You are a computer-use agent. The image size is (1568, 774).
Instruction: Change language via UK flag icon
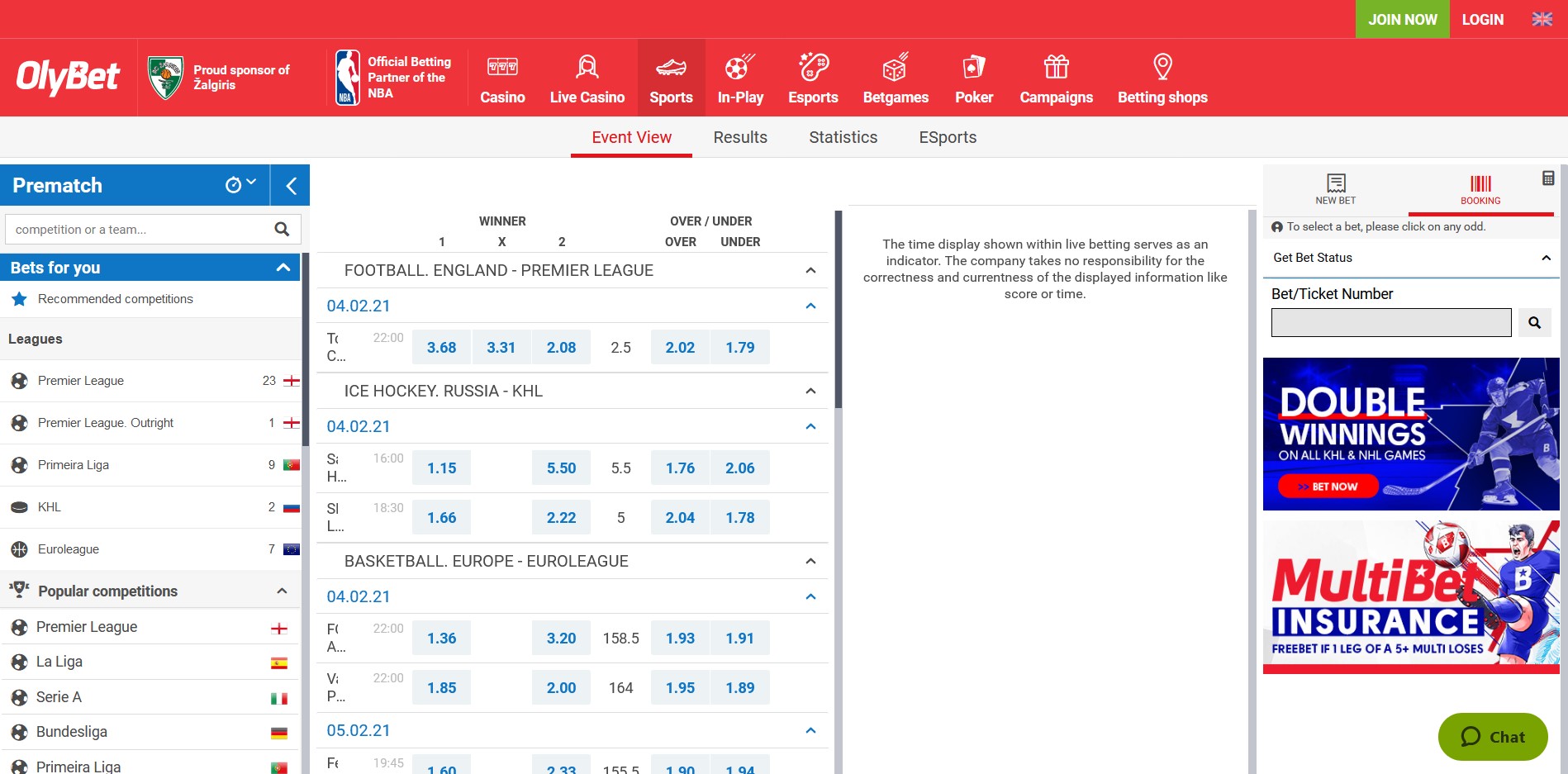(1542, 19)
